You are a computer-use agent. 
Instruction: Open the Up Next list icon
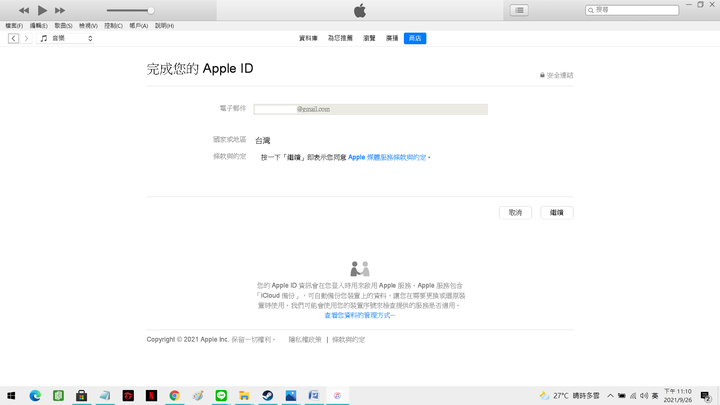click(519, 10)
